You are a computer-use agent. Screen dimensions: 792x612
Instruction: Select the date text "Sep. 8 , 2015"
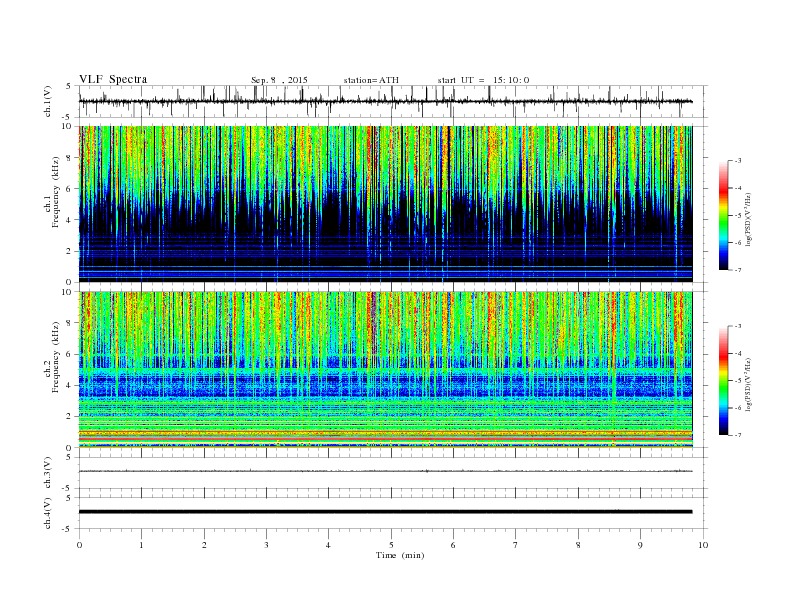coord(279,80)
